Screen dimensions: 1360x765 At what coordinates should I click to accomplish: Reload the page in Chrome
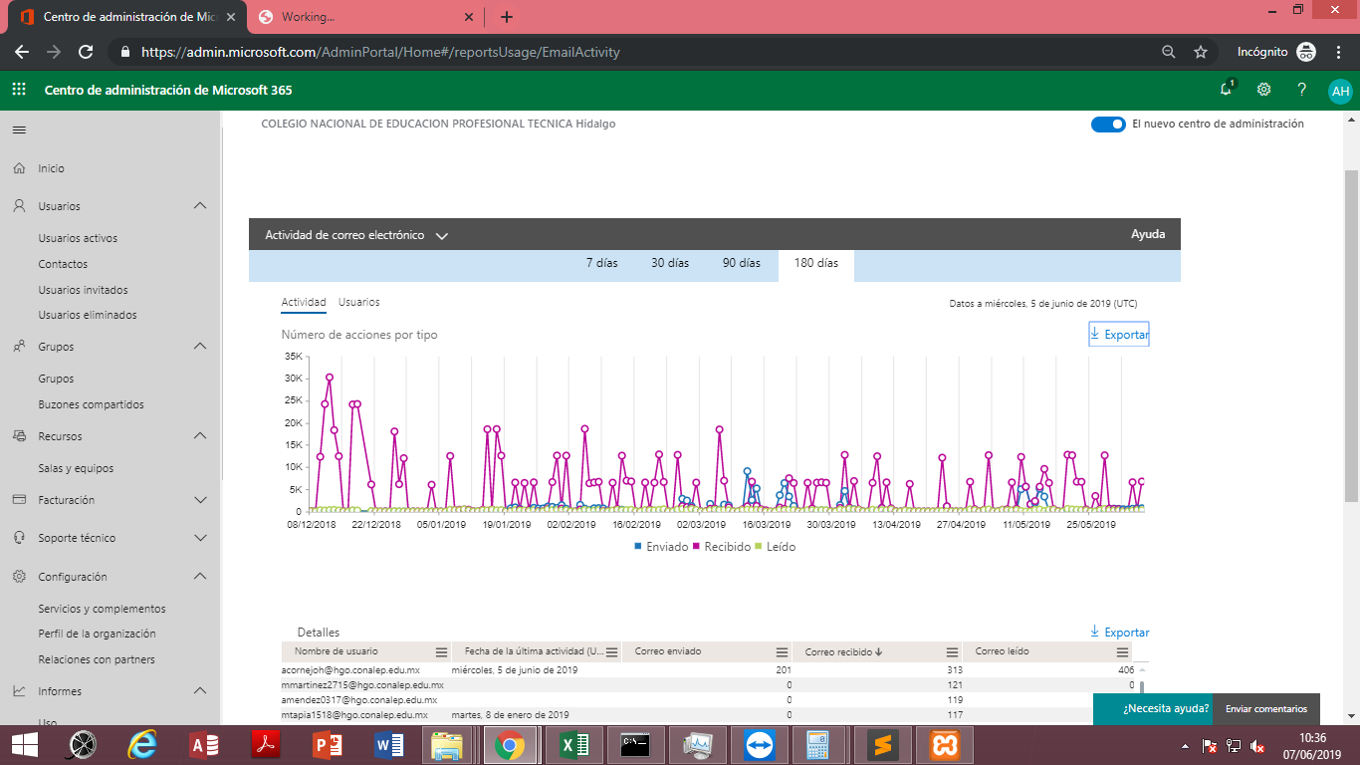[x=86, y=52]
